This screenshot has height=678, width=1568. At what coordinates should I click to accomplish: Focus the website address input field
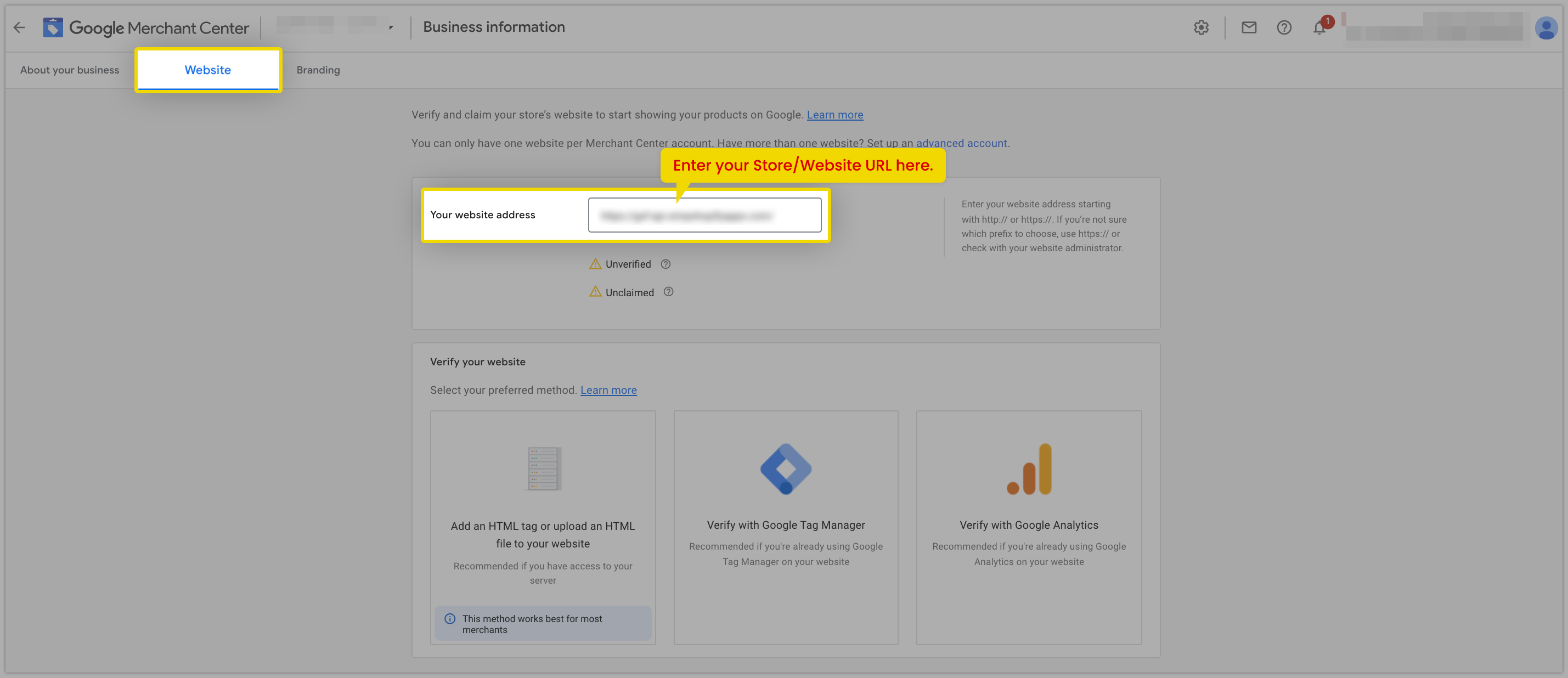pyautogui.click(x=704, y=215)
